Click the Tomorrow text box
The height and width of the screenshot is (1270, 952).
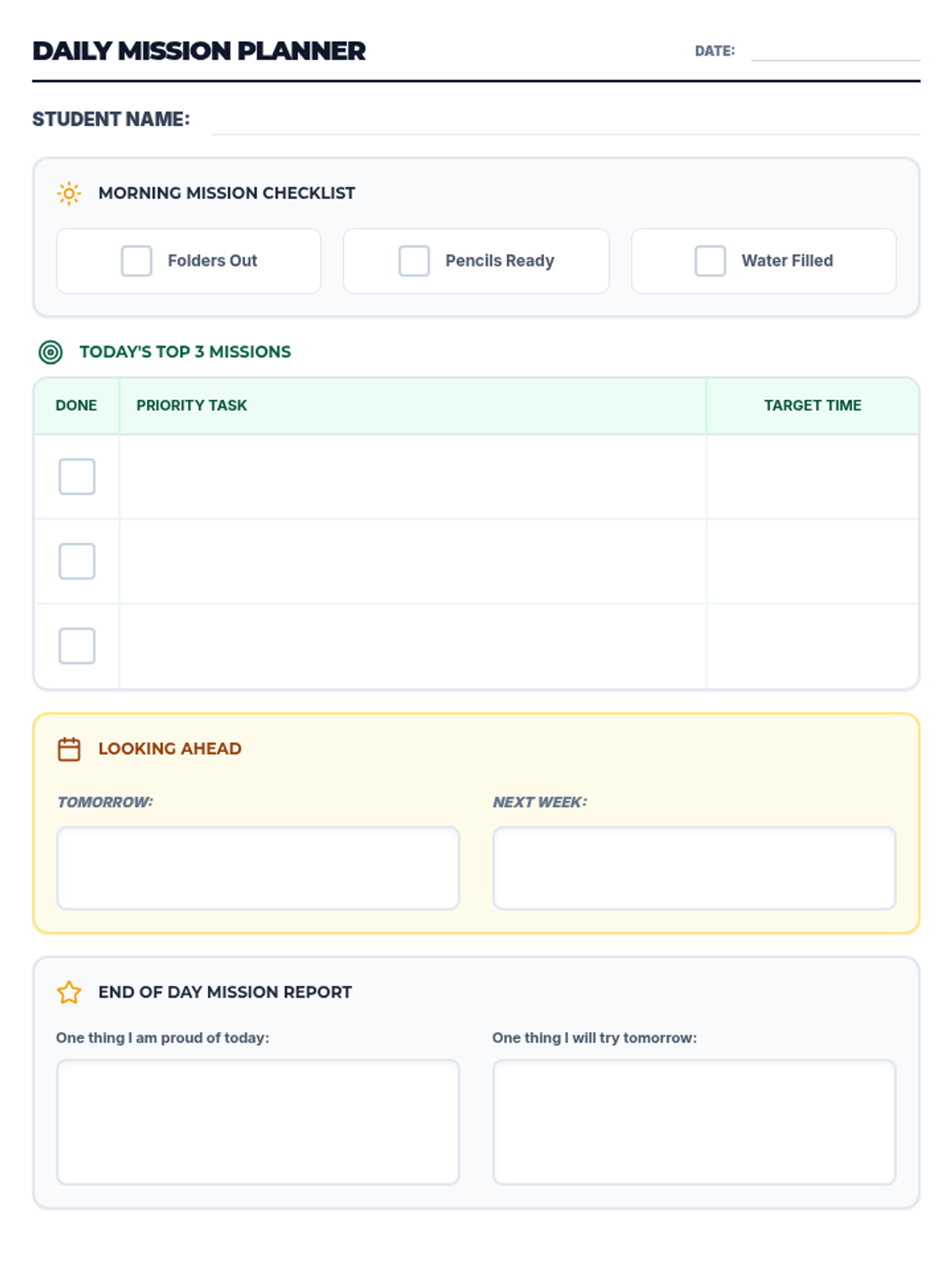click(x=258, y=868)
